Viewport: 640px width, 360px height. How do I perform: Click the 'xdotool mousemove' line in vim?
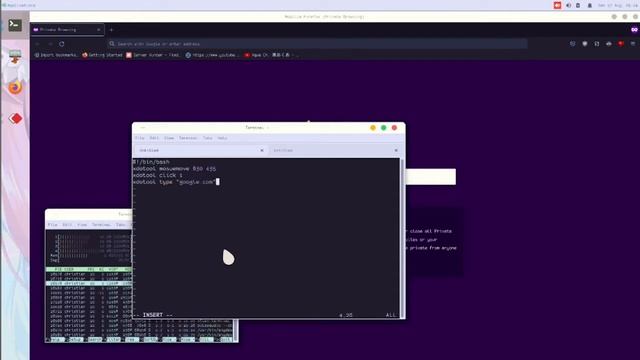point(174,169)
